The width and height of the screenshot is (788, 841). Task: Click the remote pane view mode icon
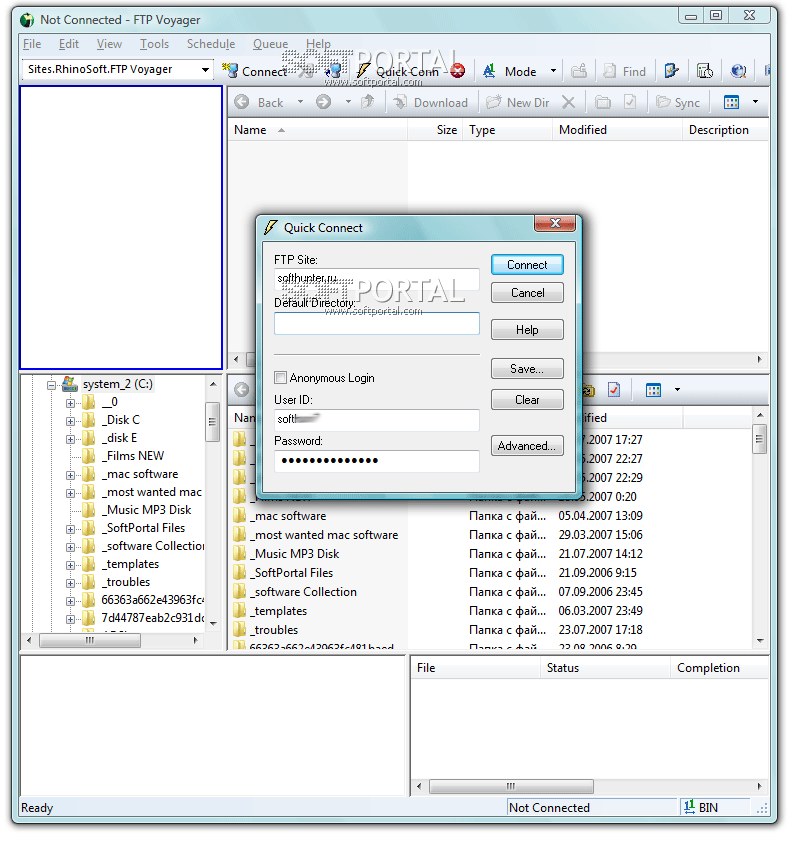click(732, 102)
